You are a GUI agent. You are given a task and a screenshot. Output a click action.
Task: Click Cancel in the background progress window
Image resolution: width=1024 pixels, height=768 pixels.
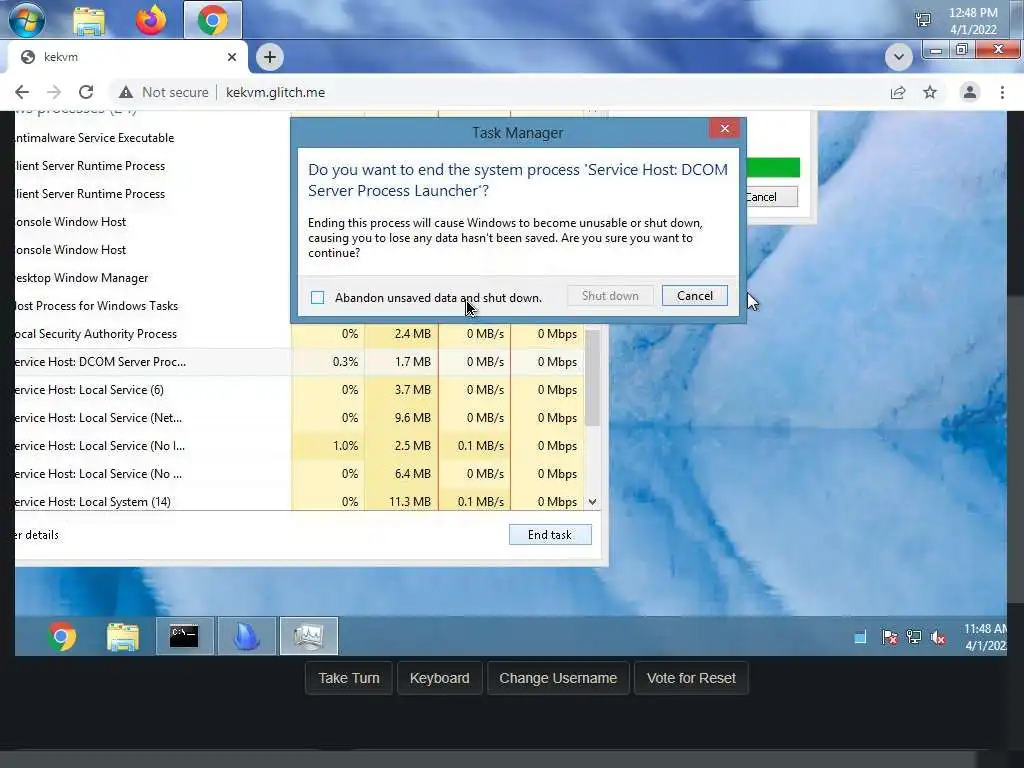[771, 197]
